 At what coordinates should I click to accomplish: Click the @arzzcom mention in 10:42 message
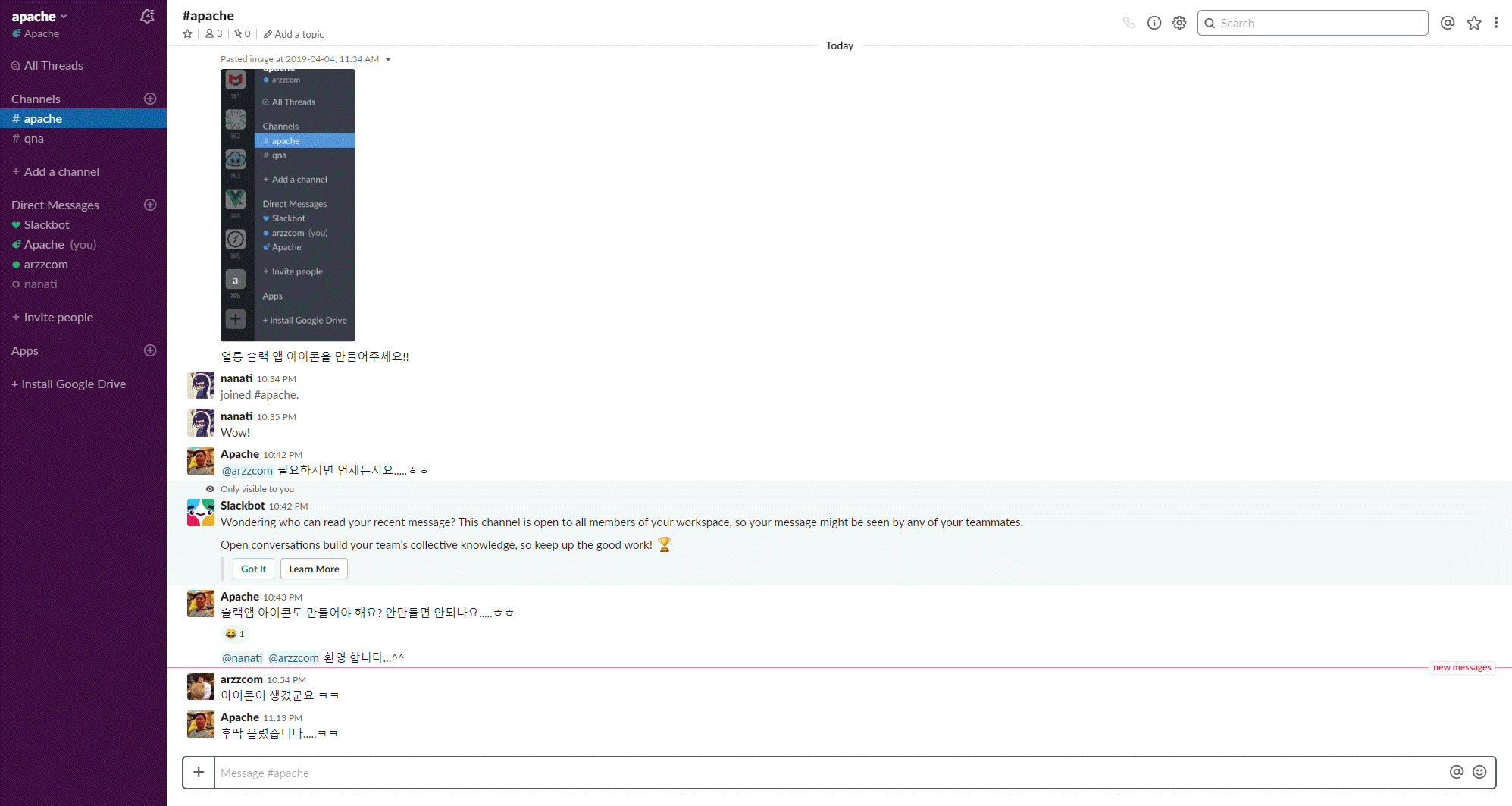click(x=247, y=471)
